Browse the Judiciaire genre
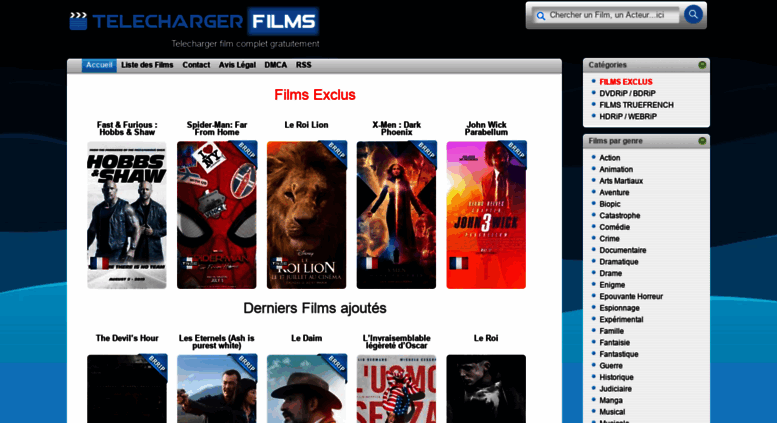777x423 pixels. pos(615,389)
